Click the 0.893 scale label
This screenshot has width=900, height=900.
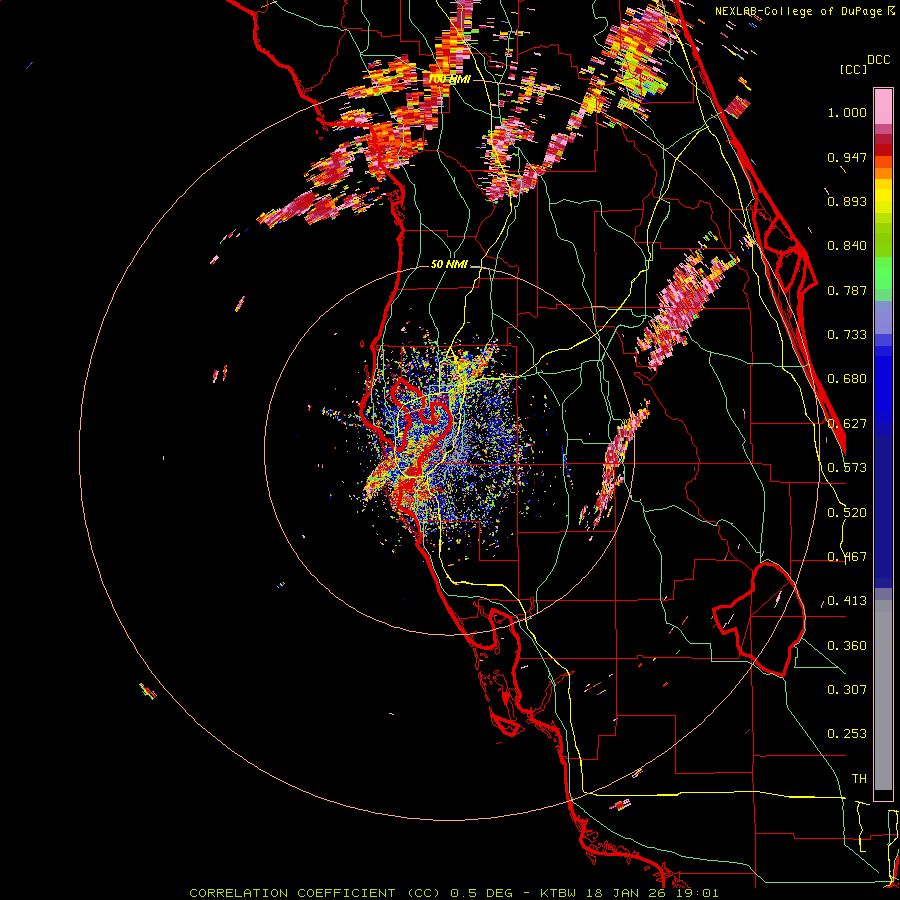coord(847,201)
